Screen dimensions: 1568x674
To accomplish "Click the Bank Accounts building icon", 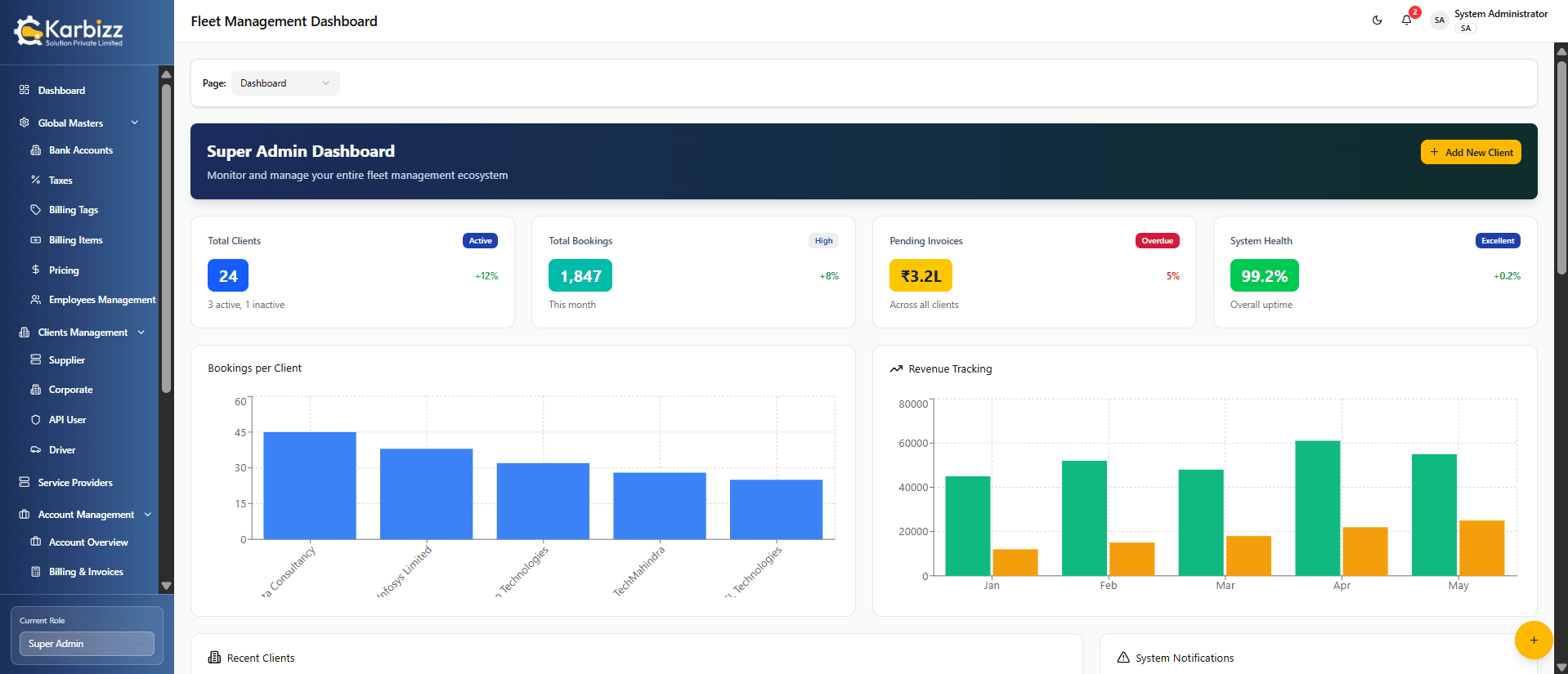I will [35, 150].
